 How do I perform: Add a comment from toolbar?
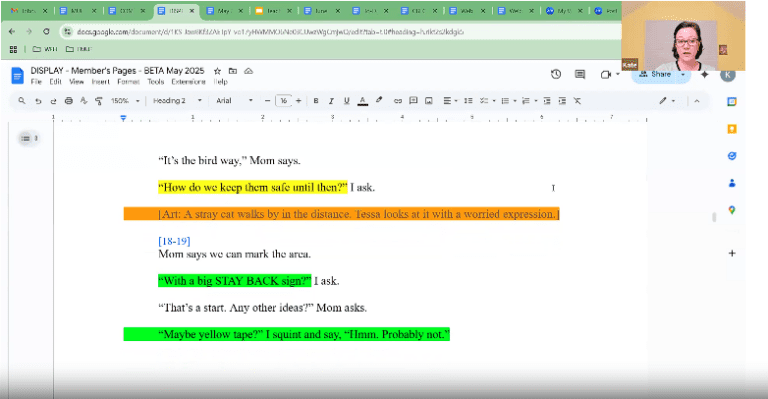(x=413, y=101)
